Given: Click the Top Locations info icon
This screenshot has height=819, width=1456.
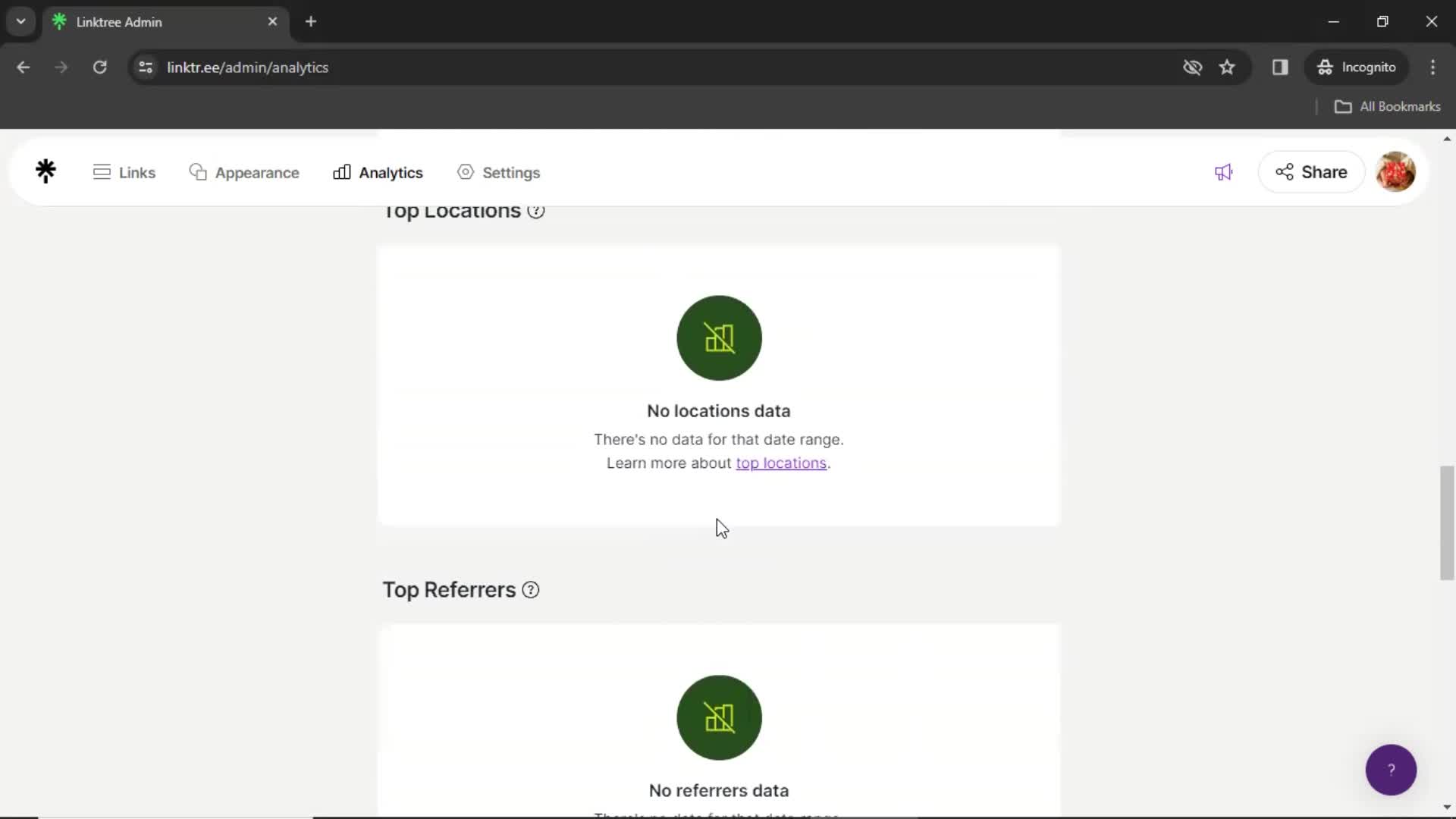Looking at the screenshot, I should point(536,210).
